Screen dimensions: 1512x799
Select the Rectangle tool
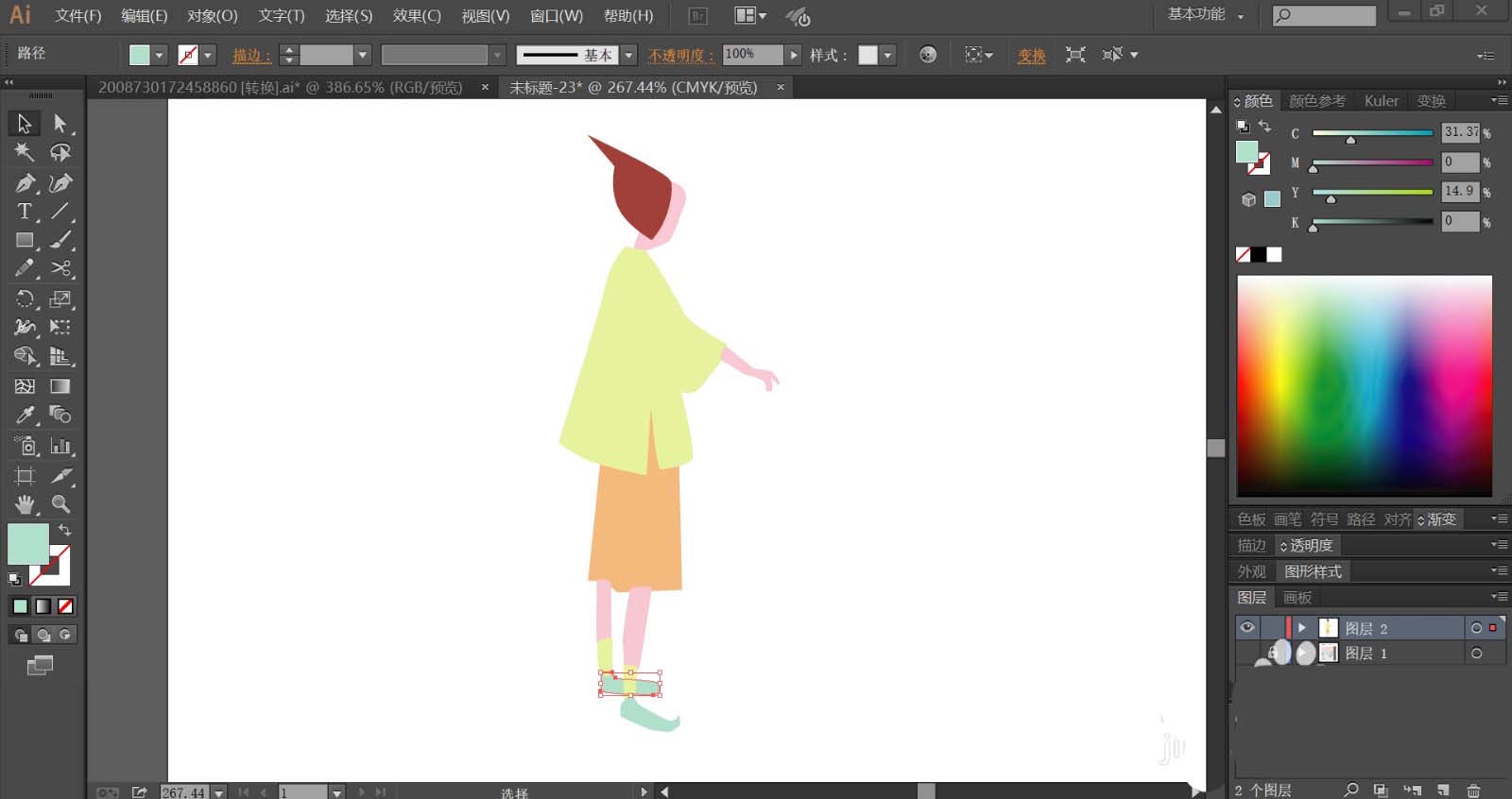(25, 241)
